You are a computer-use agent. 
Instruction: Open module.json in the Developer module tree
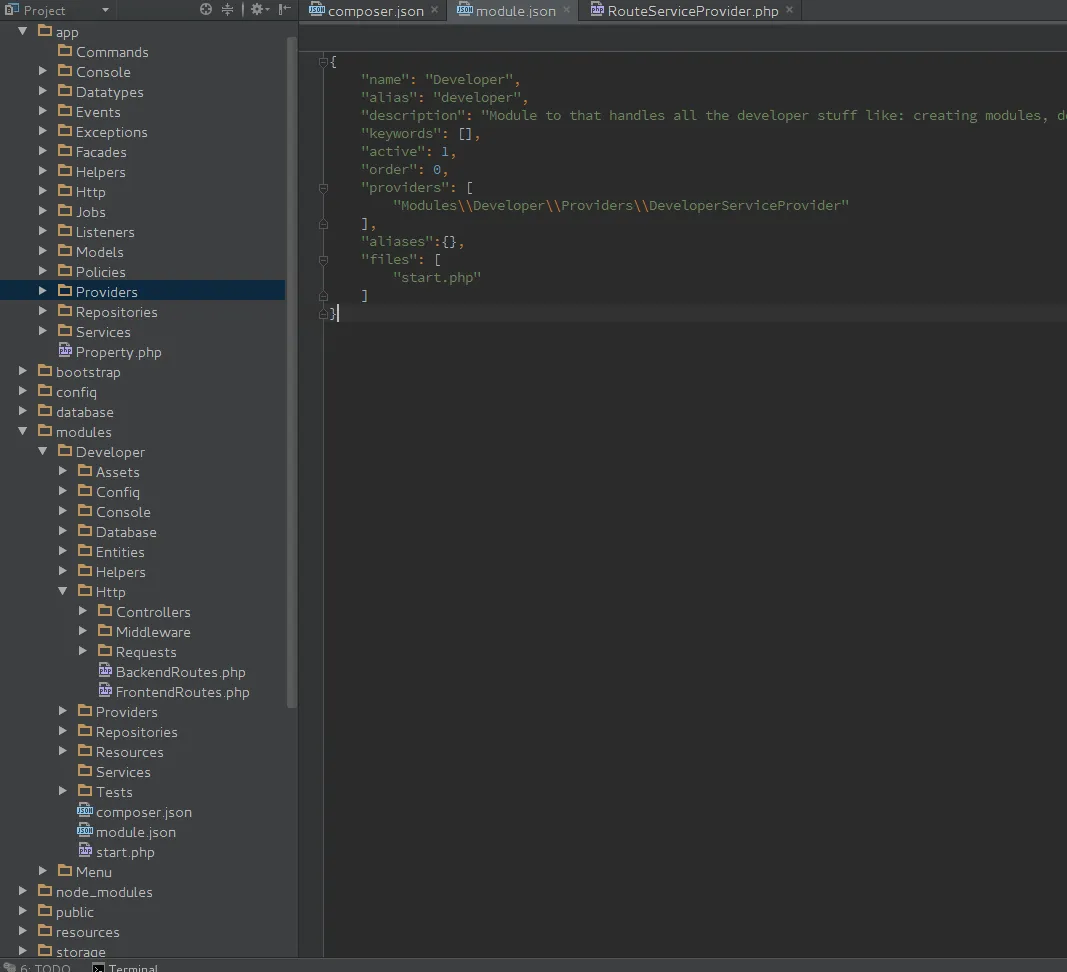pyautogui.click(x=135, y=832)
